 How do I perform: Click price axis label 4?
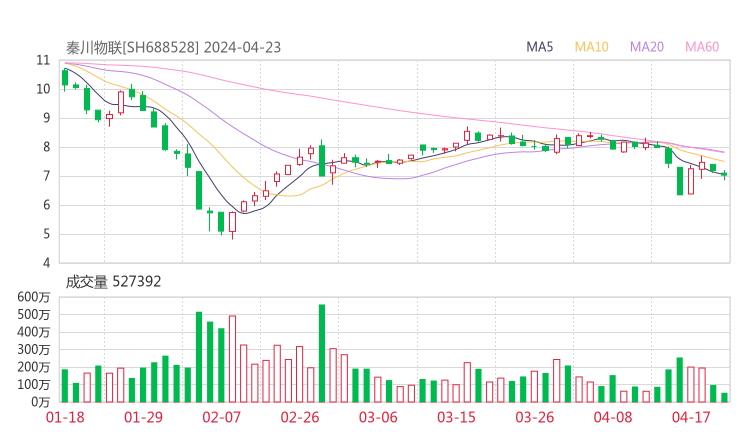click(46, 263)
